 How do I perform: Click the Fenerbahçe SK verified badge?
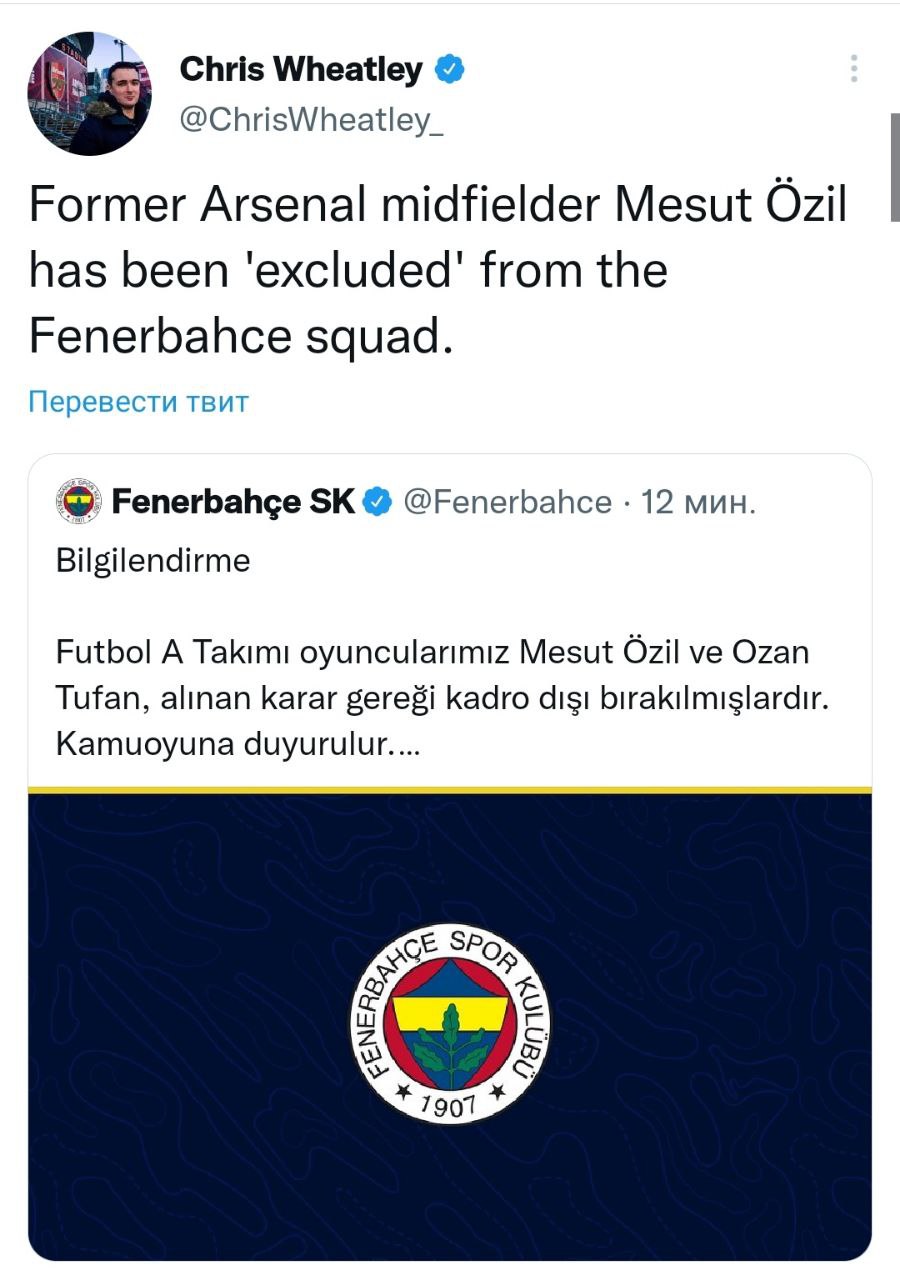click(x=376, y=502)
